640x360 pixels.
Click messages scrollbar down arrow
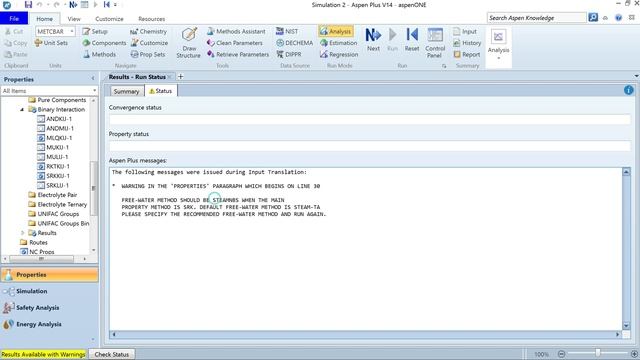pyautogui.click(x=626, y=325)
